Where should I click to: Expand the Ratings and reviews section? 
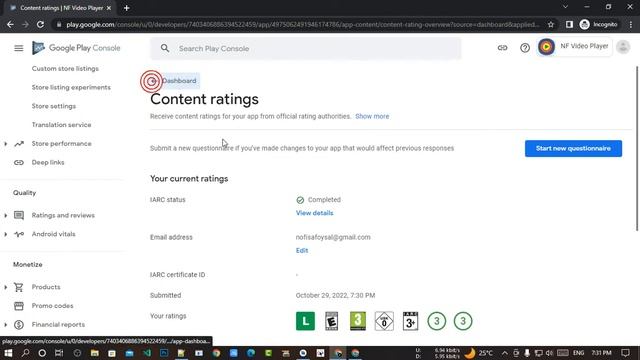point(5,216)
